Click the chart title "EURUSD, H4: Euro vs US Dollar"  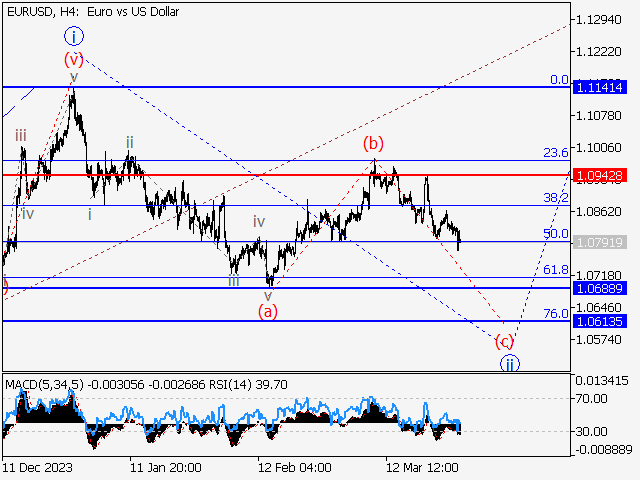[x=93, y=12]
